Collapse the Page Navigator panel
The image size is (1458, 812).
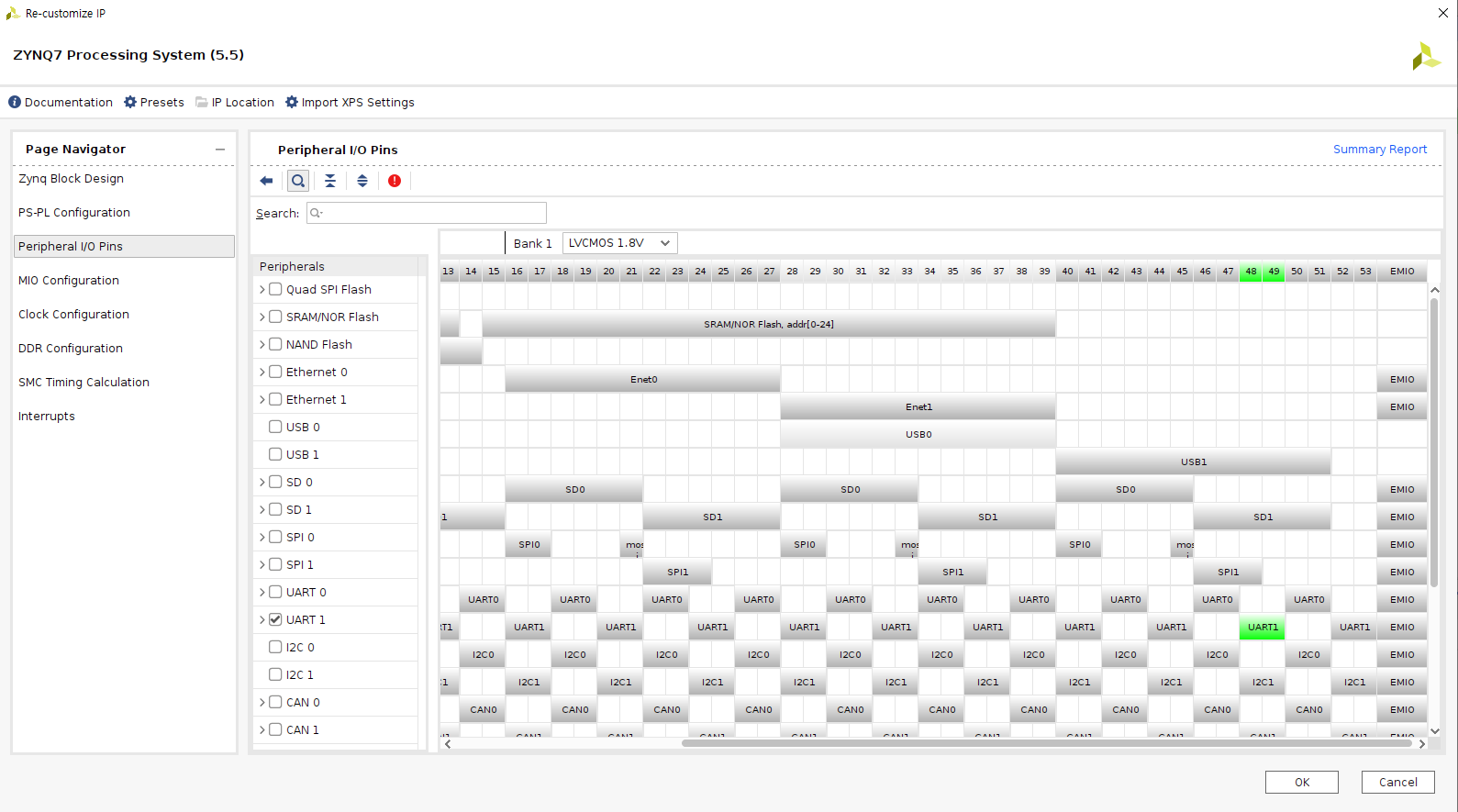pos(220,150)
